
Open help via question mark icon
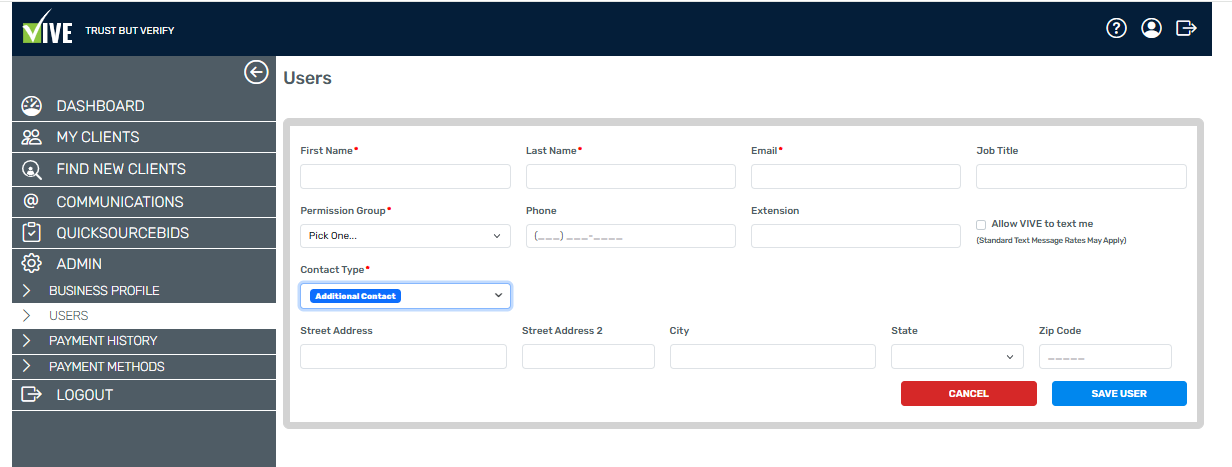[x=1117, y=28]
